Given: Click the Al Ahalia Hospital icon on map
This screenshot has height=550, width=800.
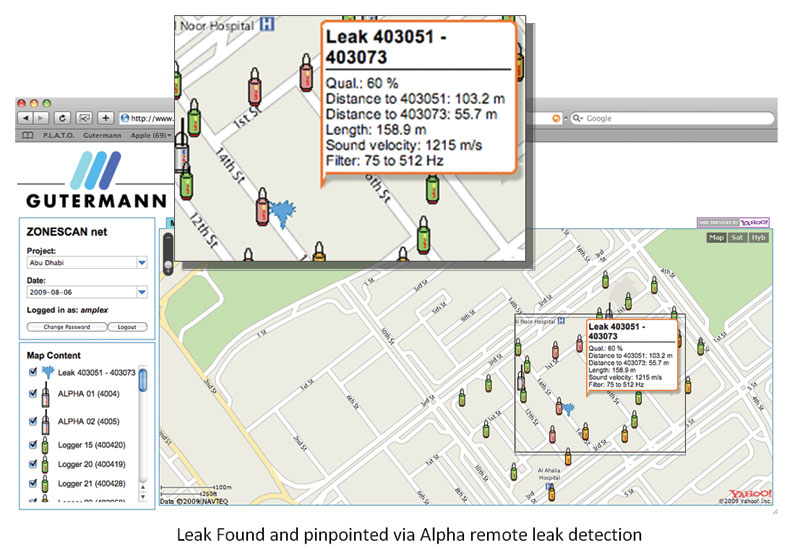Looking at the screenshot, I should 551,487.
